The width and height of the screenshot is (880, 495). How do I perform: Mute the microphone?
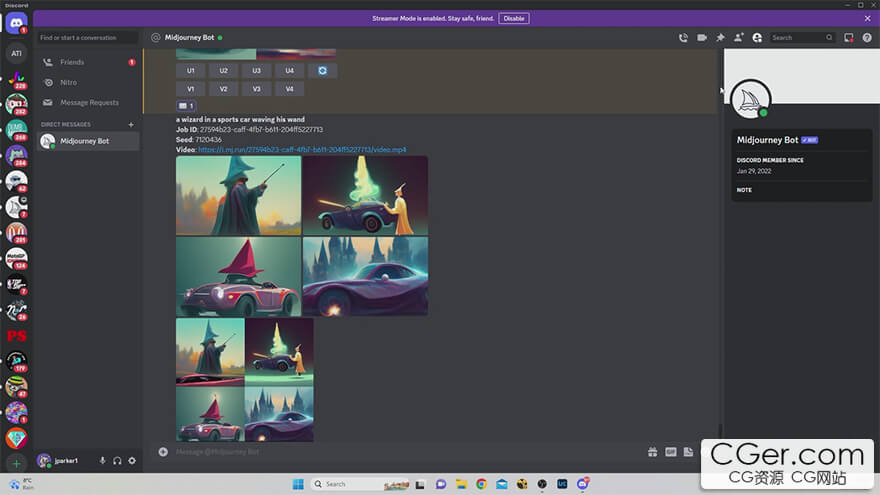[102, 461]
